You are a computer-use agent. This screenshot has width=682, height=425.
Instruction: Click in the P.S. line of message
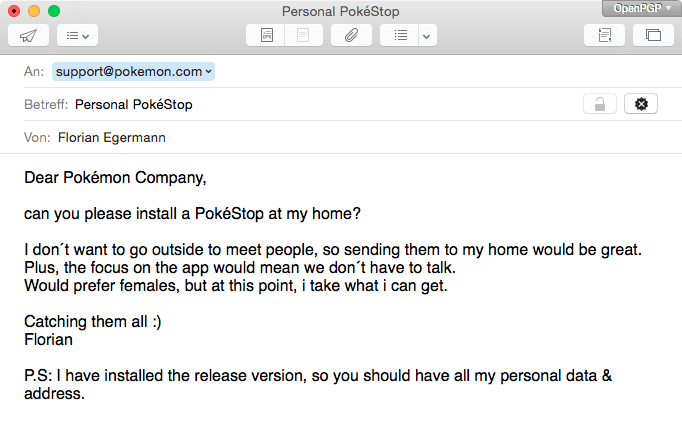[318, 376]
